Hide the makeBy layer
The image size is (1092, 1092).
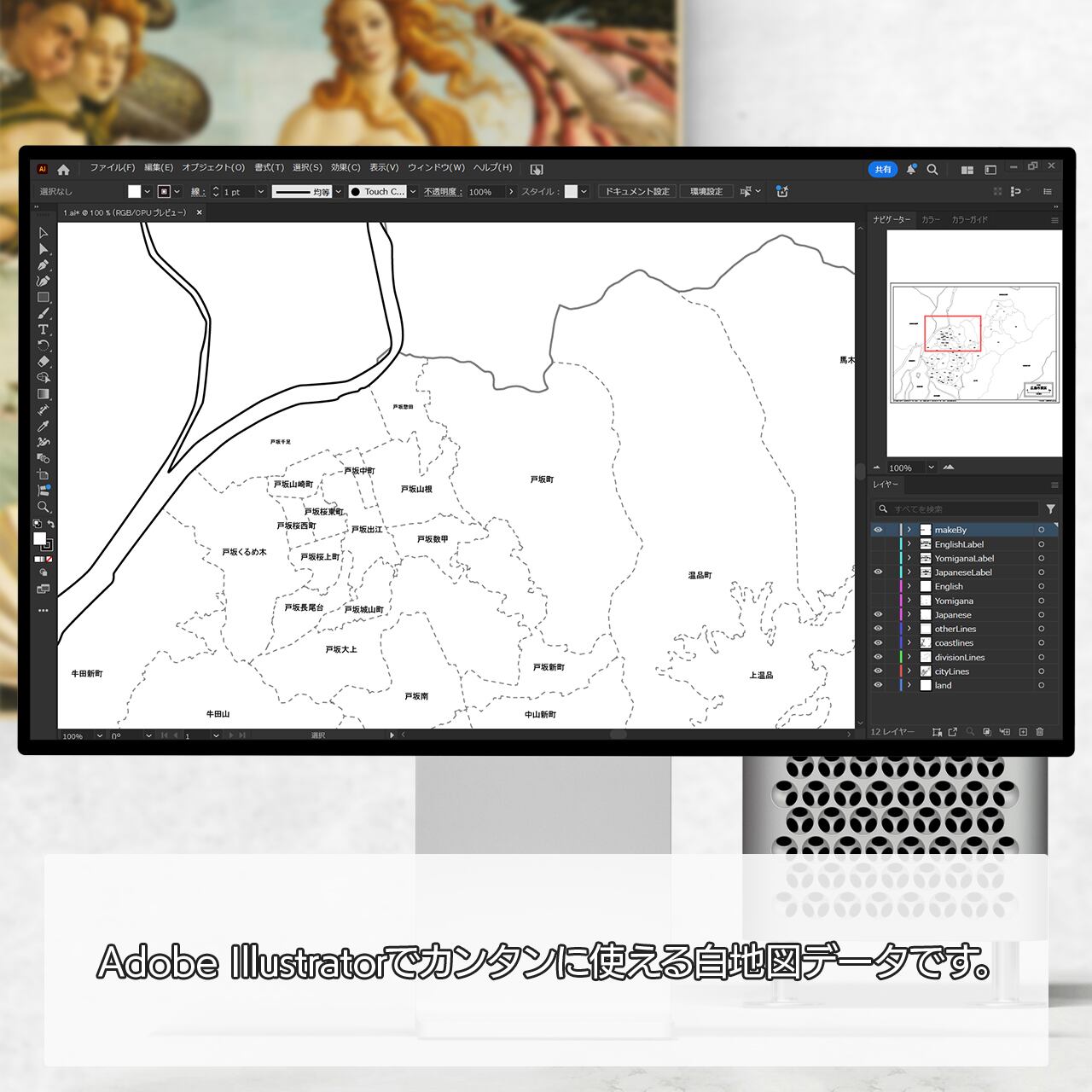coord(878,530)
